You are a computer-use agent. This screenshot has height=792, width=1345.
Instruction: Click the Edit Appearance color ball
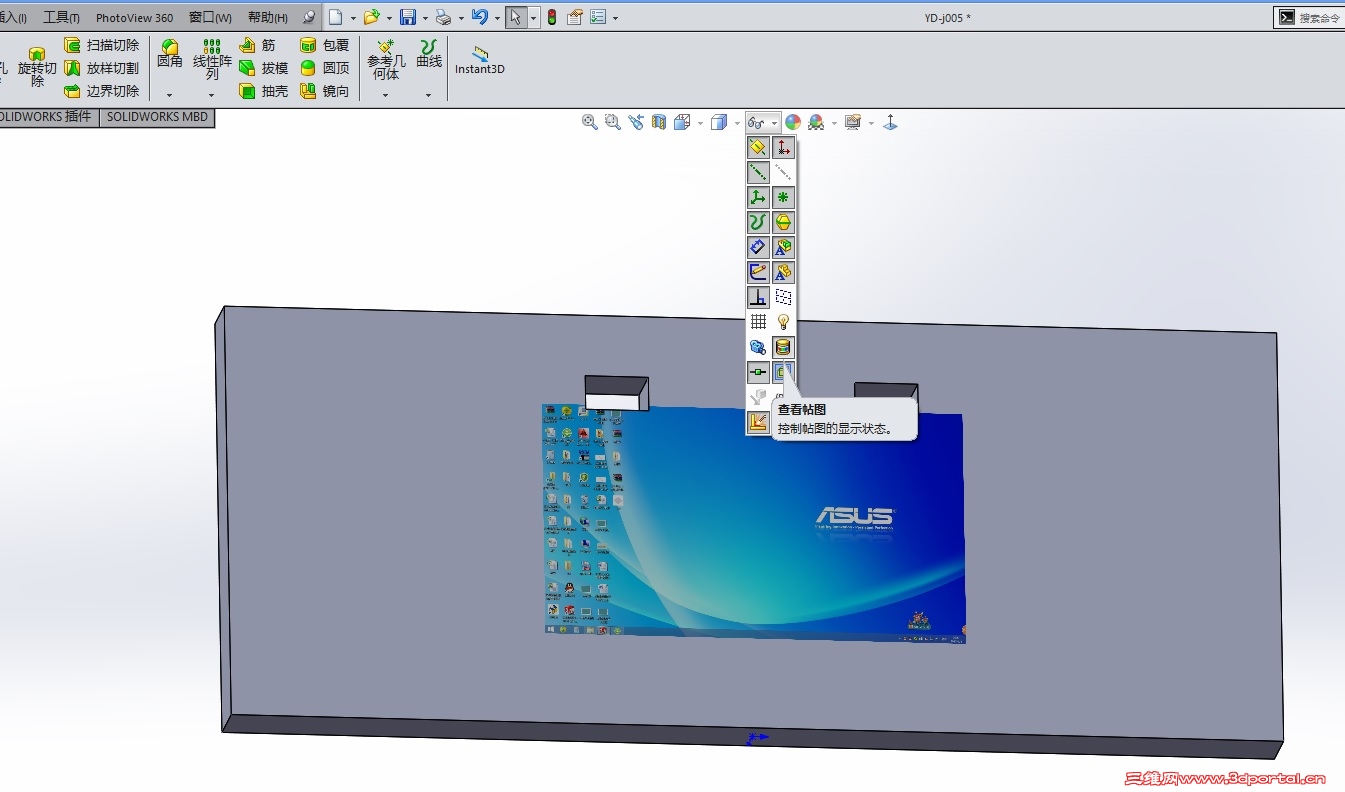pos(793,122)
